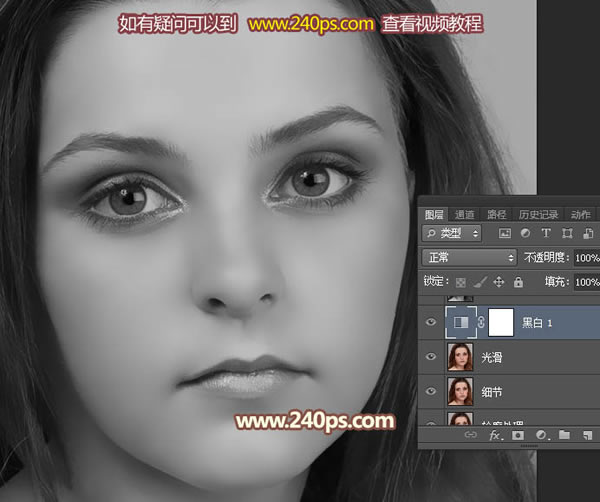This screenshot has height=502, width=600.
Task: Create a new layer icon
Action: 587,435
